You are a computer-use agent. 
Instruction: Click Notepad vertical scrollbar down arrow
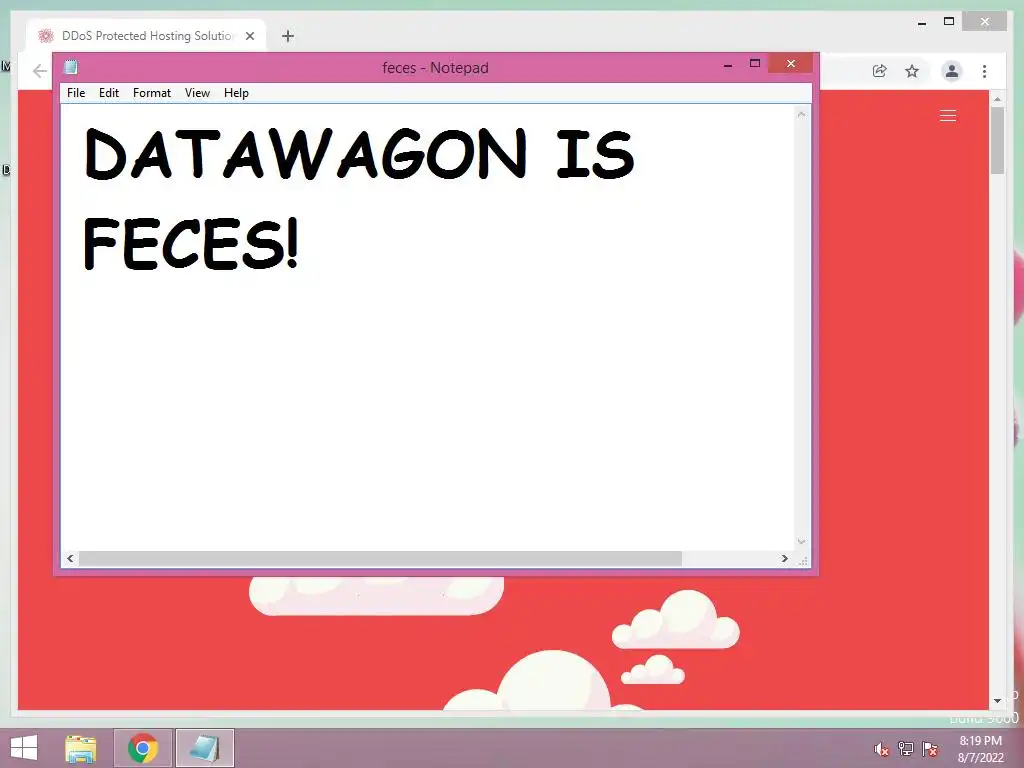pos(801,541)
